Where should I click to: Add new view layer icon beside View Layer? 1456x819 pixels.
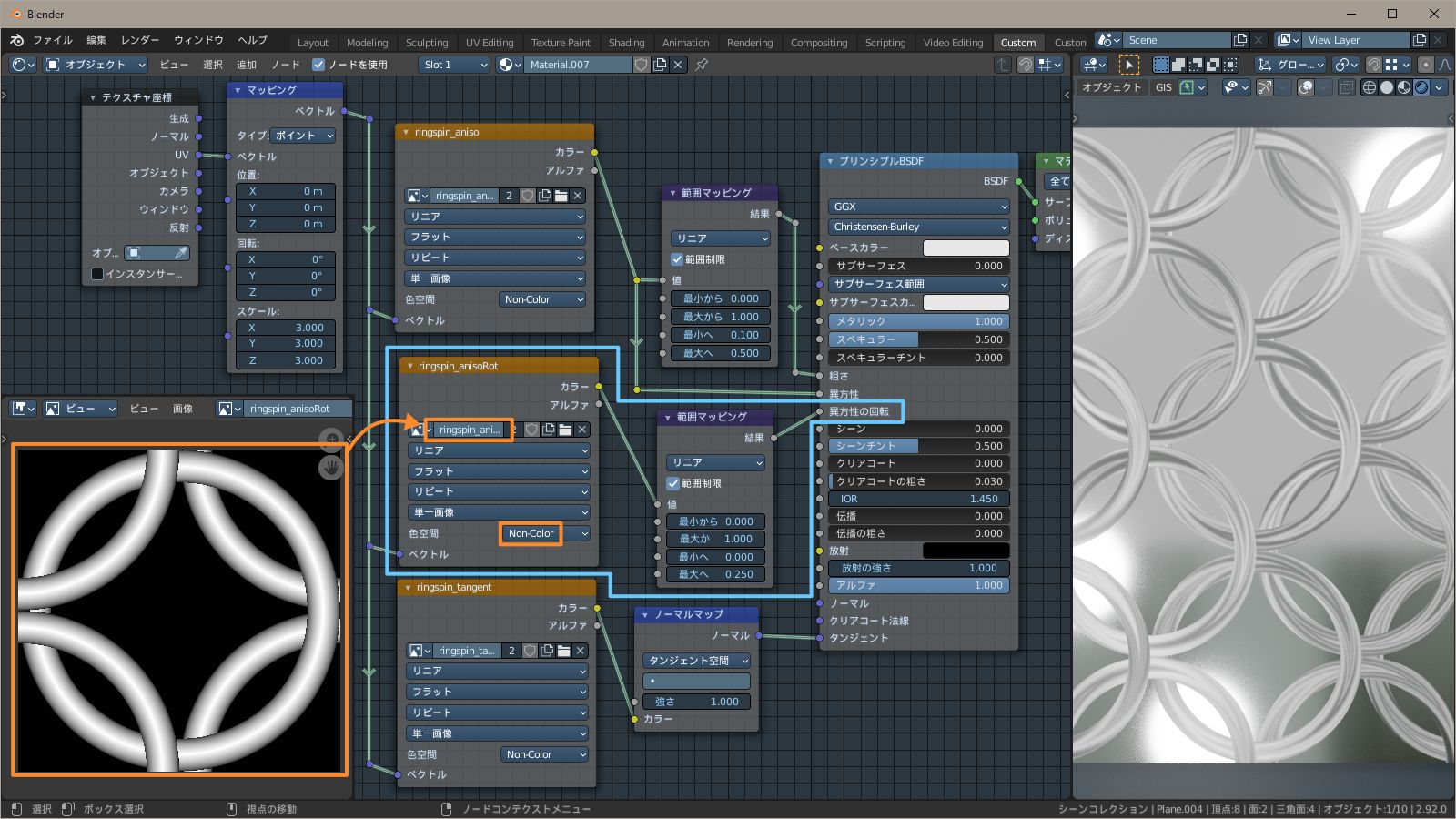coord(1420,40)
